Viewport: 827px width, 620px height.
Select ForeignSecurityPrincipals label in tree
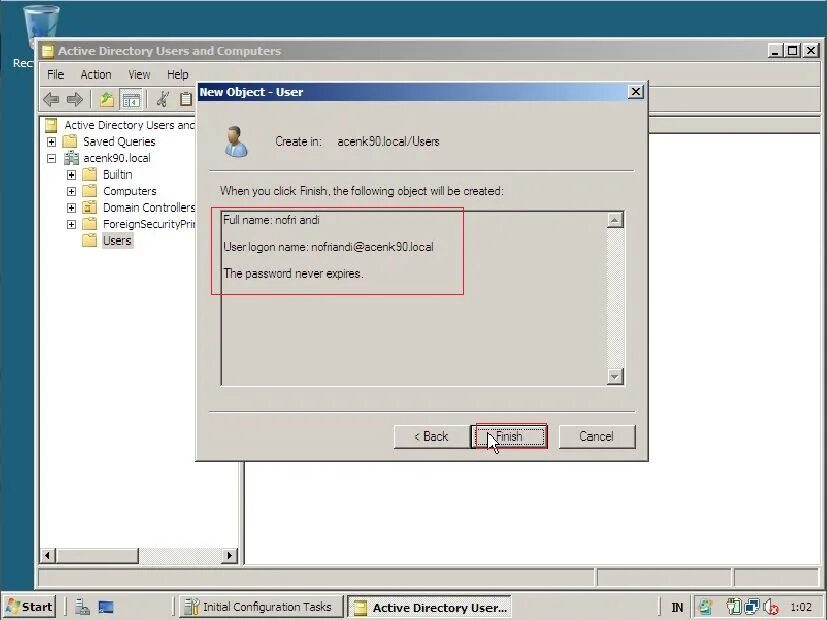click(x=149, y=224)
